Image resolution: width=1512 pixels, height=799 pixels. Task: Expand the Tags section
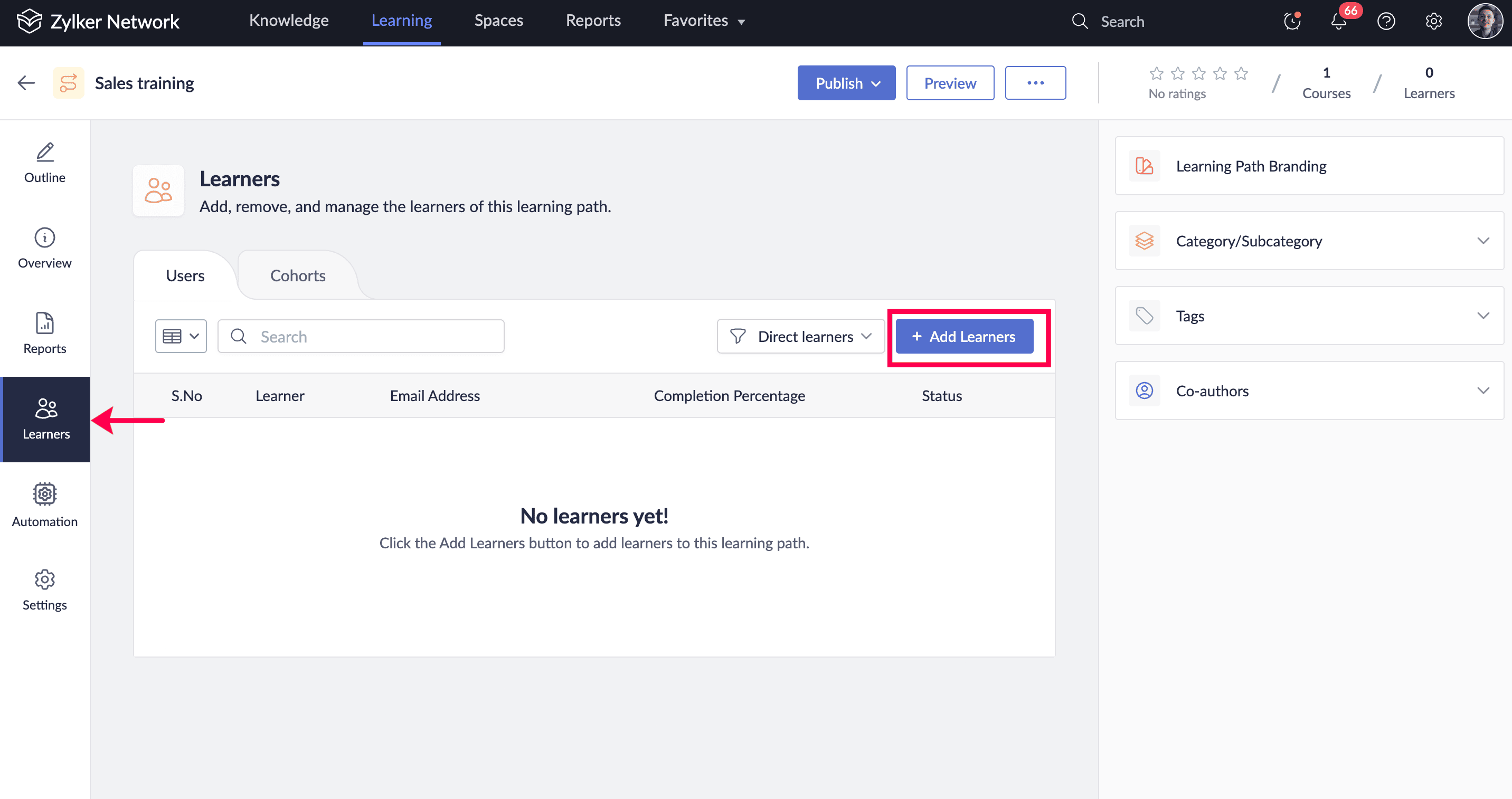[1483, 316]
